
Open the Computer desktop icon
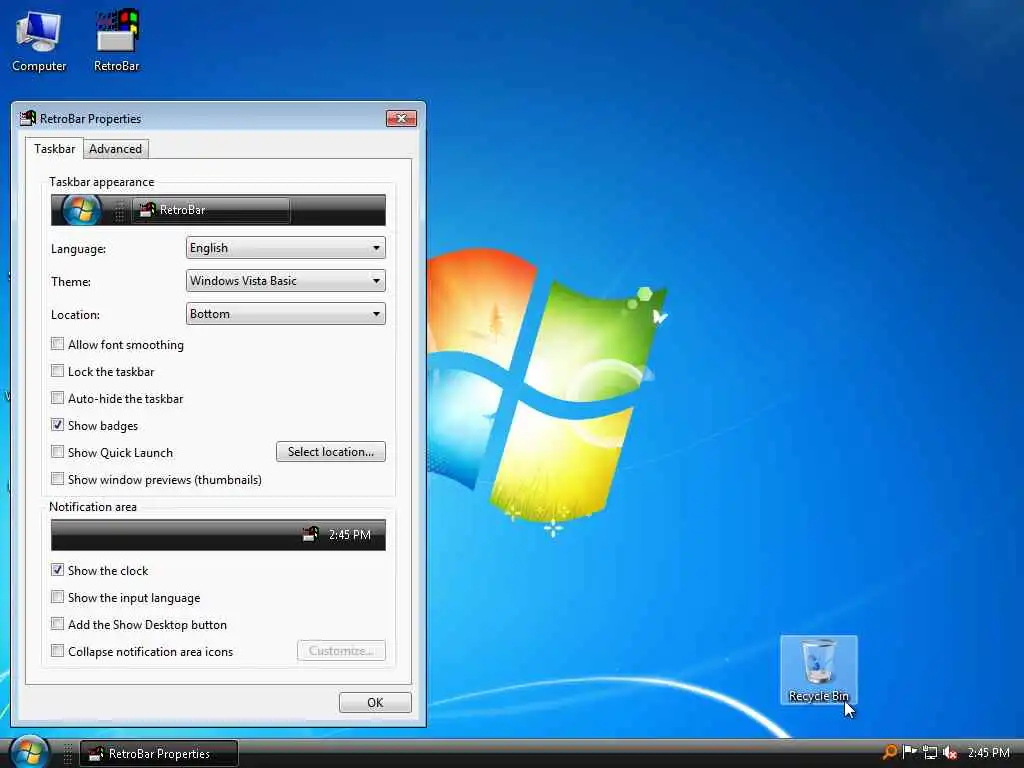click(39, 40)
